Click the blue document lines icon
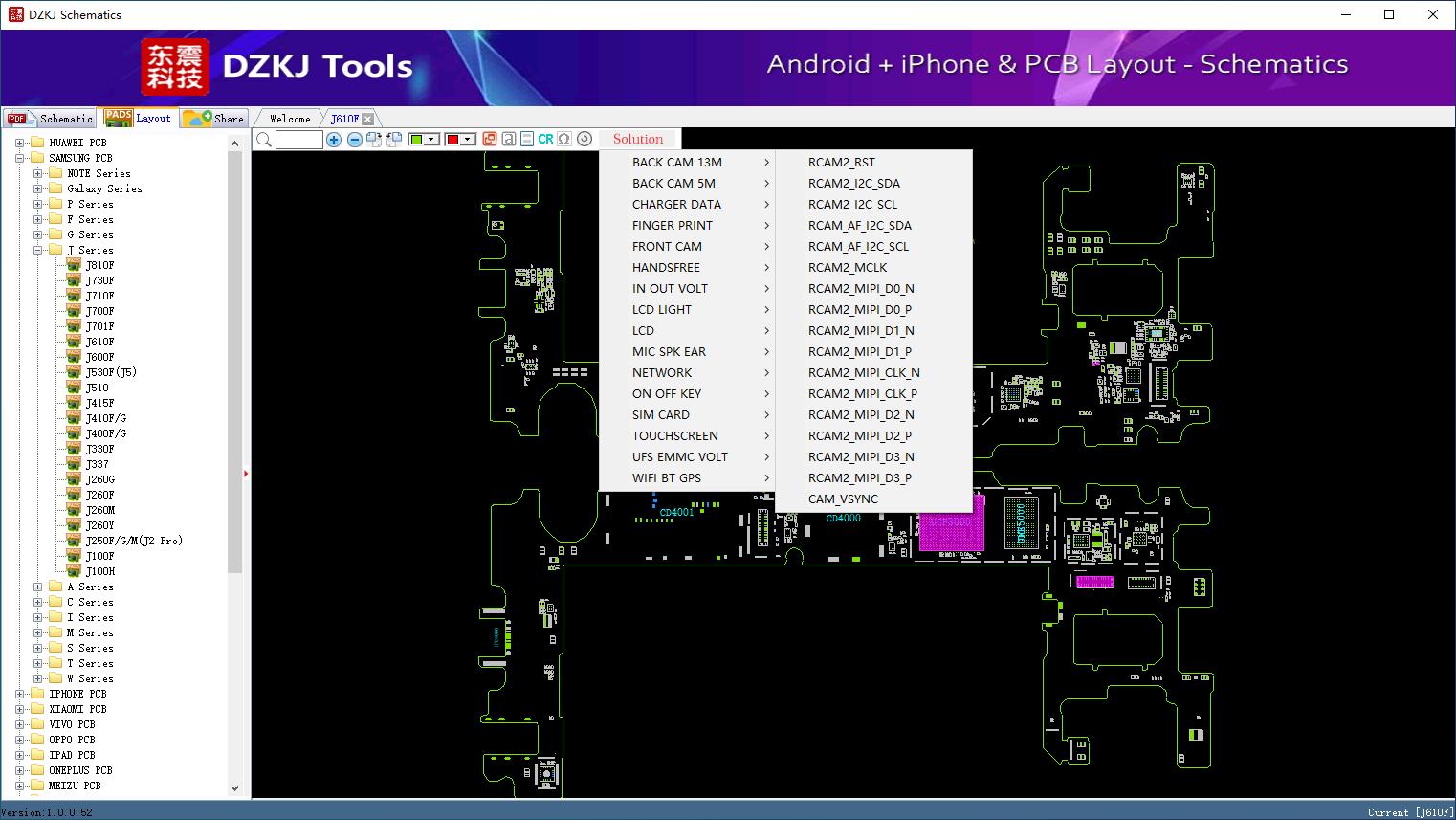The image size is (1456, 820). tap(527, 139)
